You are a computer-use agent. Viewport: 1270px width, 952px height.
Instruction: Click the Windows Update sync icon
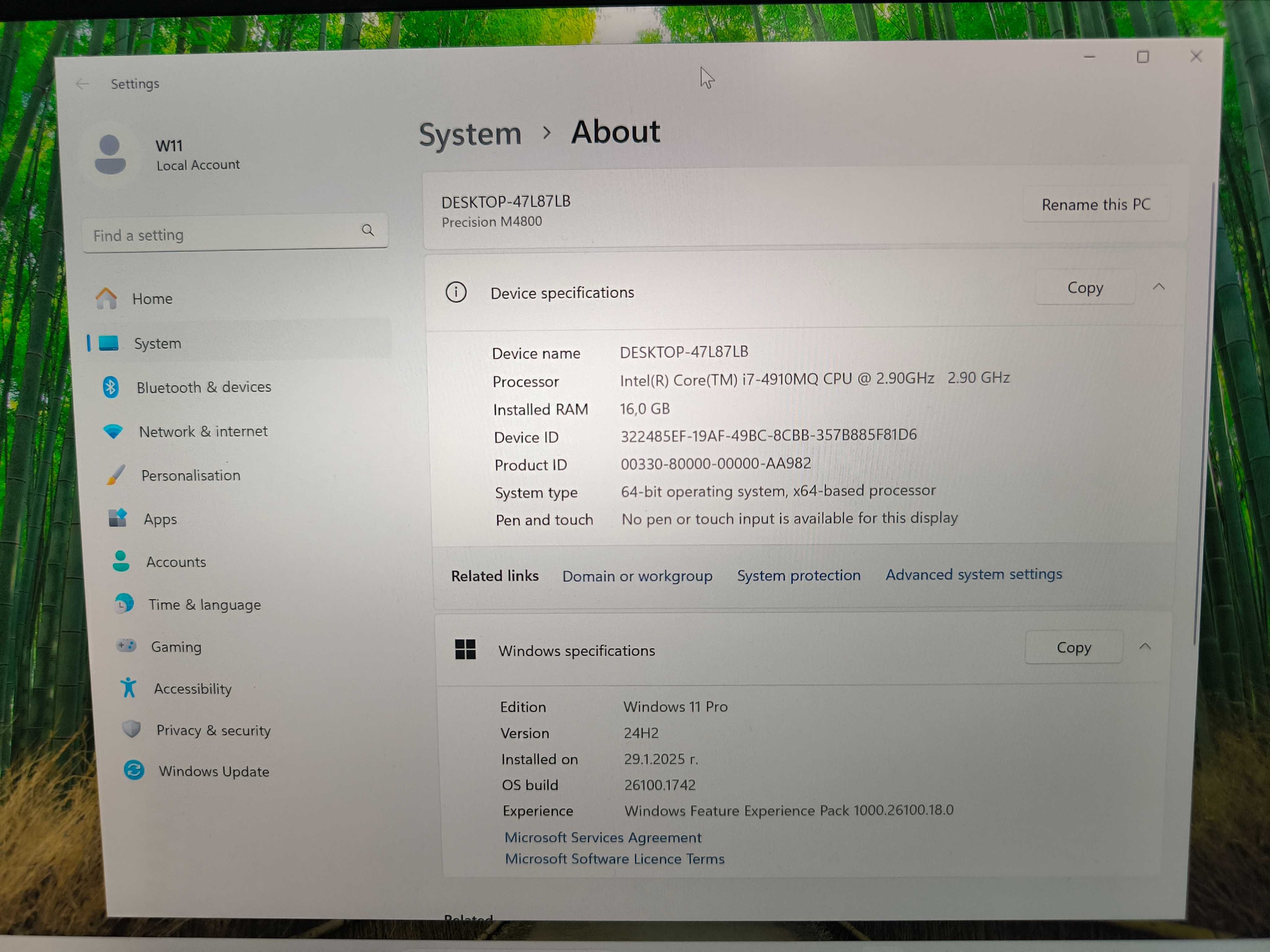click(x=134, y=770)
